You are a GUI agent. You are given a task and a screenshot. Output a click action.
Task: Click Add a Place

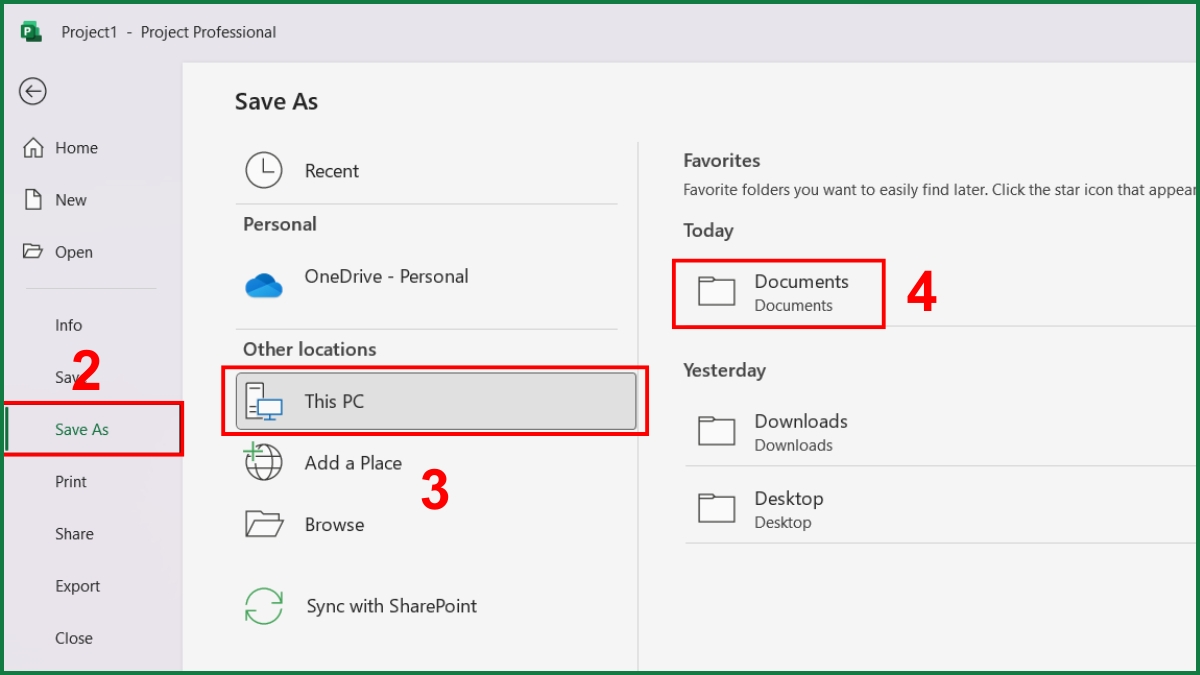[x=352, y=463]
